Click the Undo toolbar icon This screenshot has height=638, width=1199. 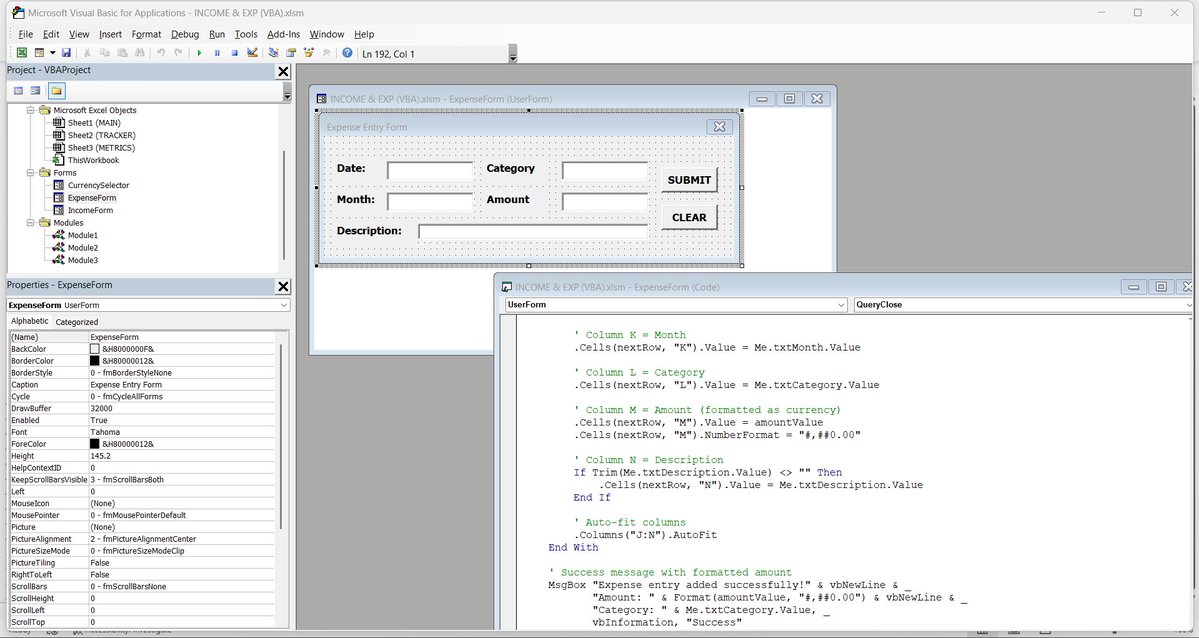pyautogui.click(x=161, y=53)
